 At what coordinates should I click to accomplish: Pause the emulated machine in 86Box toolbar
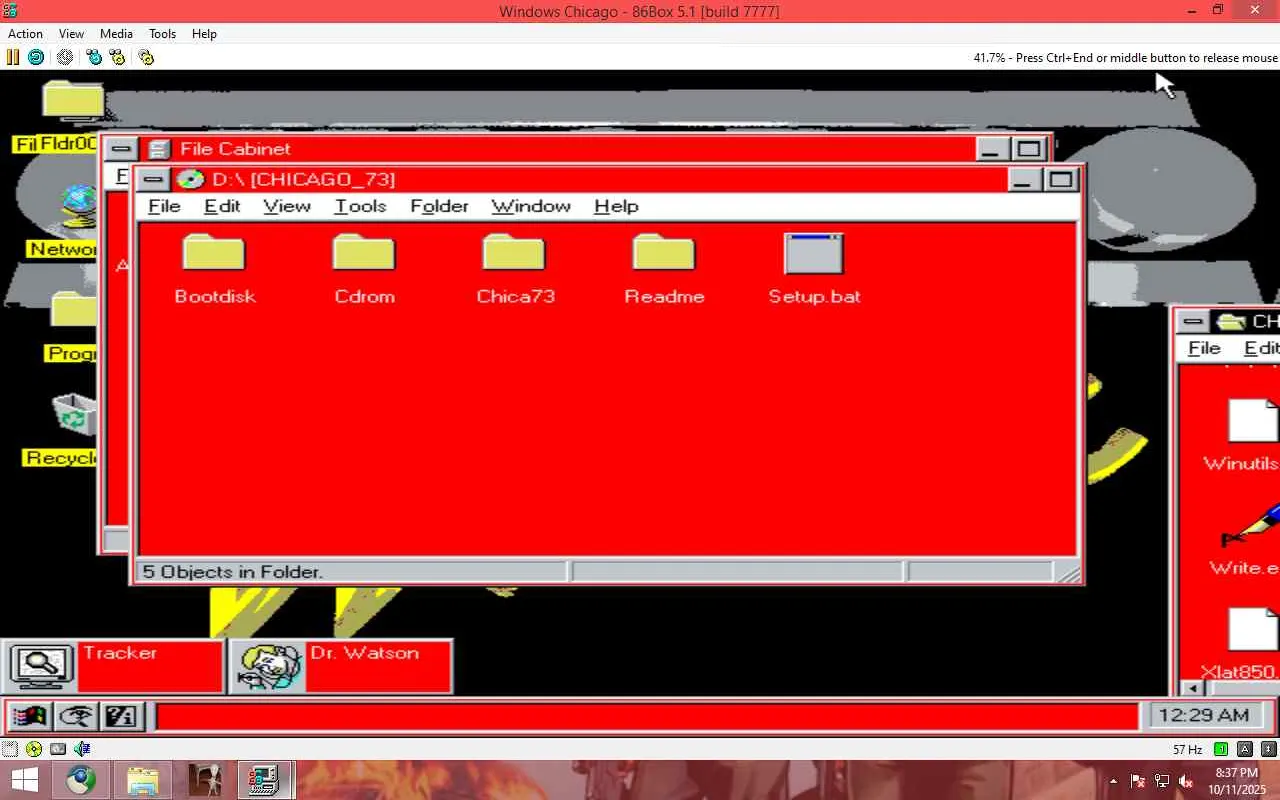(13, 57)
